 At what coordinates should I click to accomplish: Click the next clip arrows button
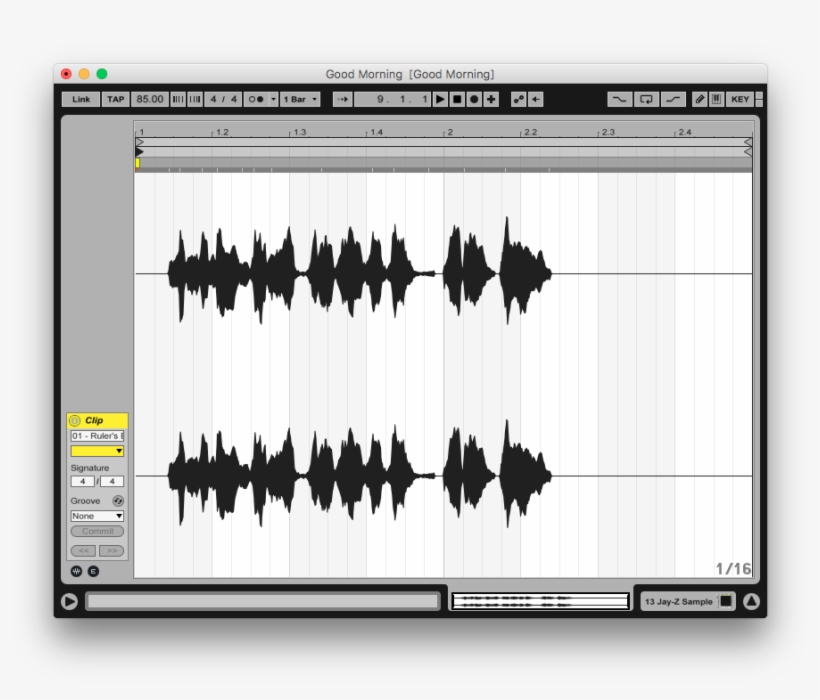(x=112, y=550)
